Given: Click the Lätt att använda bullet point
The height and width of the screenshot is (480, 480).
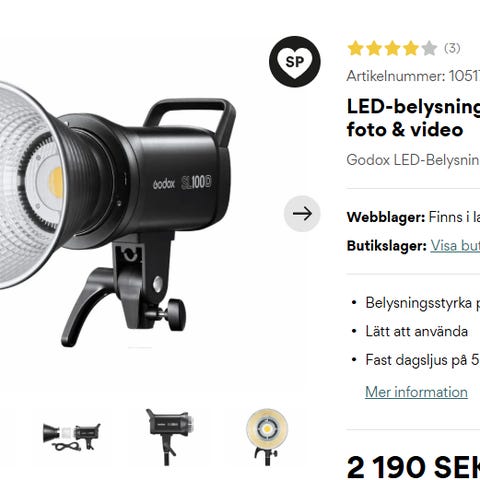Looking at the screenshot, I should click(416, 331).
